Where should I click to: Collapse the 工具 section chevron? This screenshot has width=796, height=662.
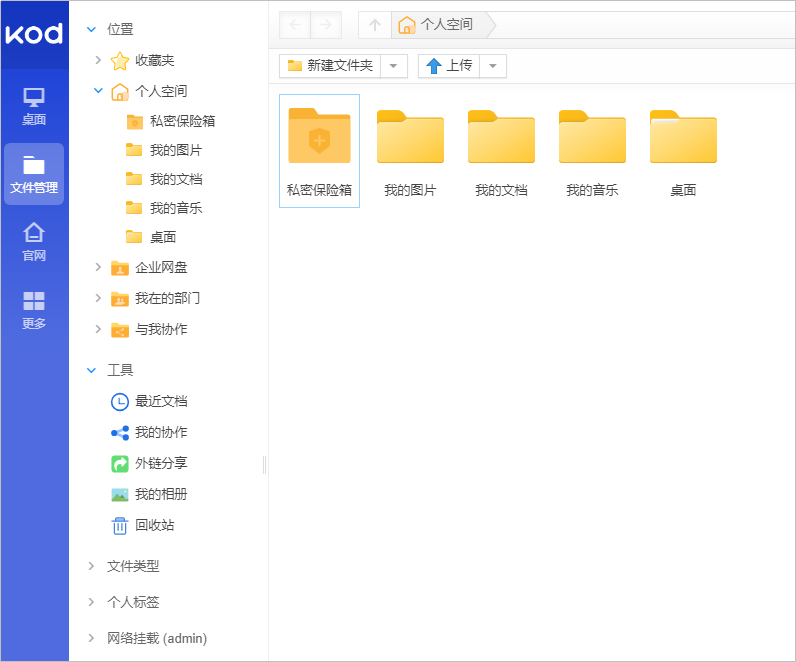click(91, 370)
